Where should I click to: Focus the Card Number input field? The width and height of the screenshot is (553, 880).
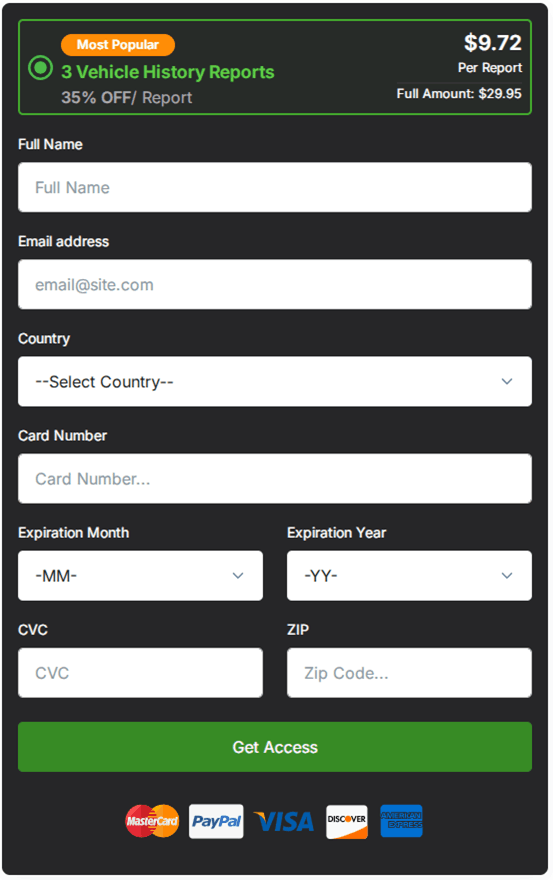[x=275, y=479]
